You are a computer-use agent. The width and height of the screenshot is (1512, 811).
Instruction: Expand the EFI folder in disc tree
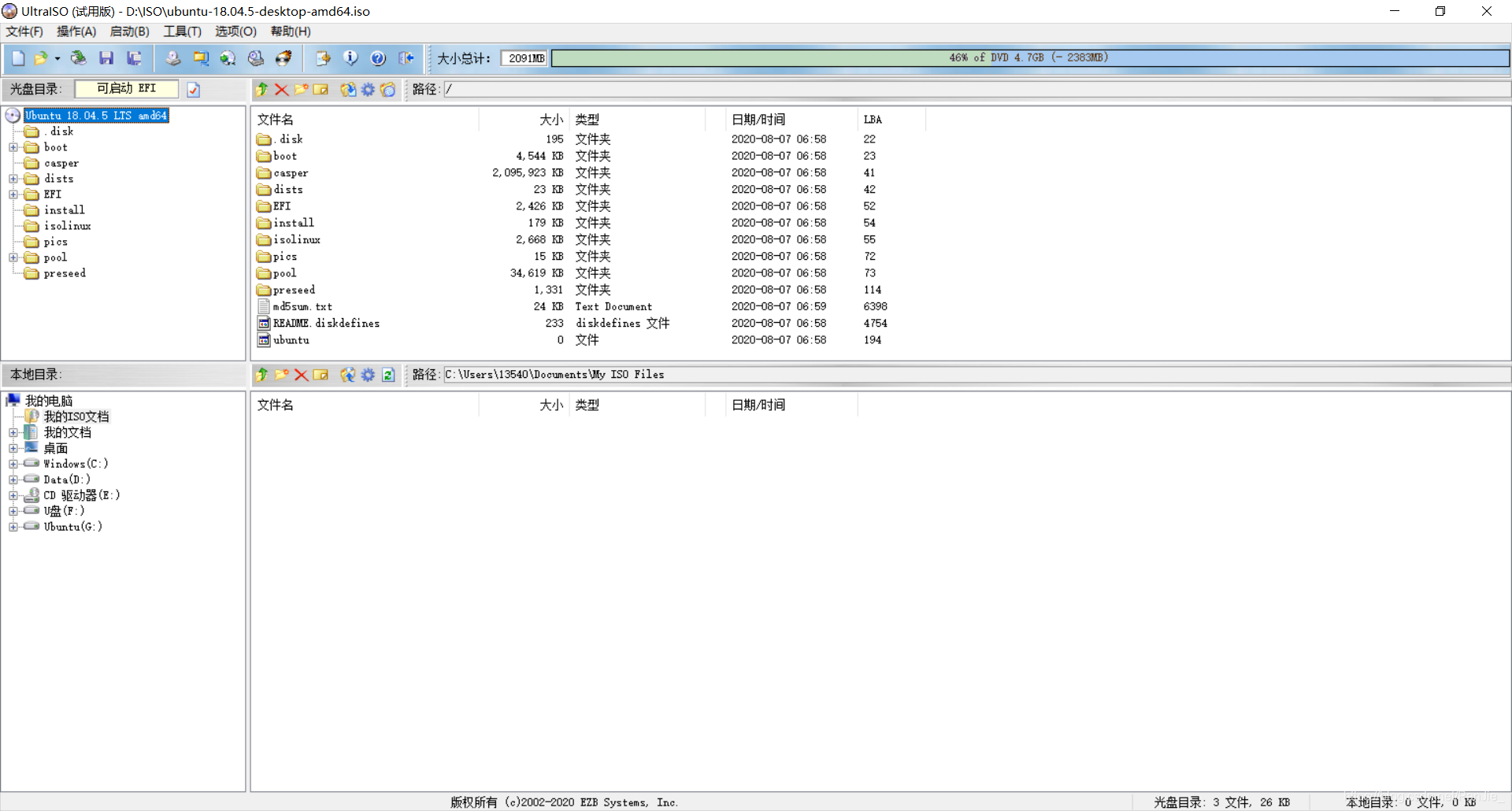point(13,194)
